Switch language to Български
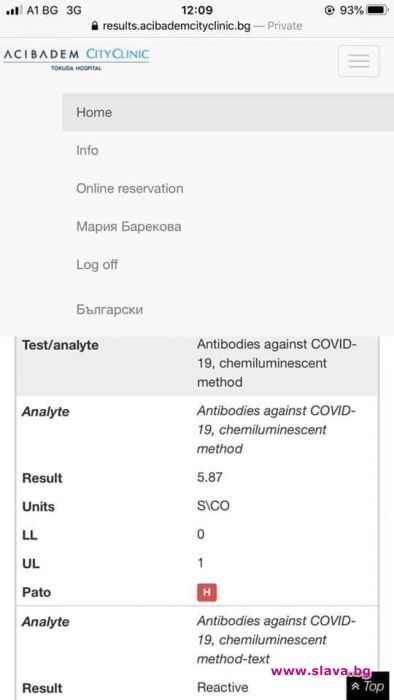 coord(110,309)
